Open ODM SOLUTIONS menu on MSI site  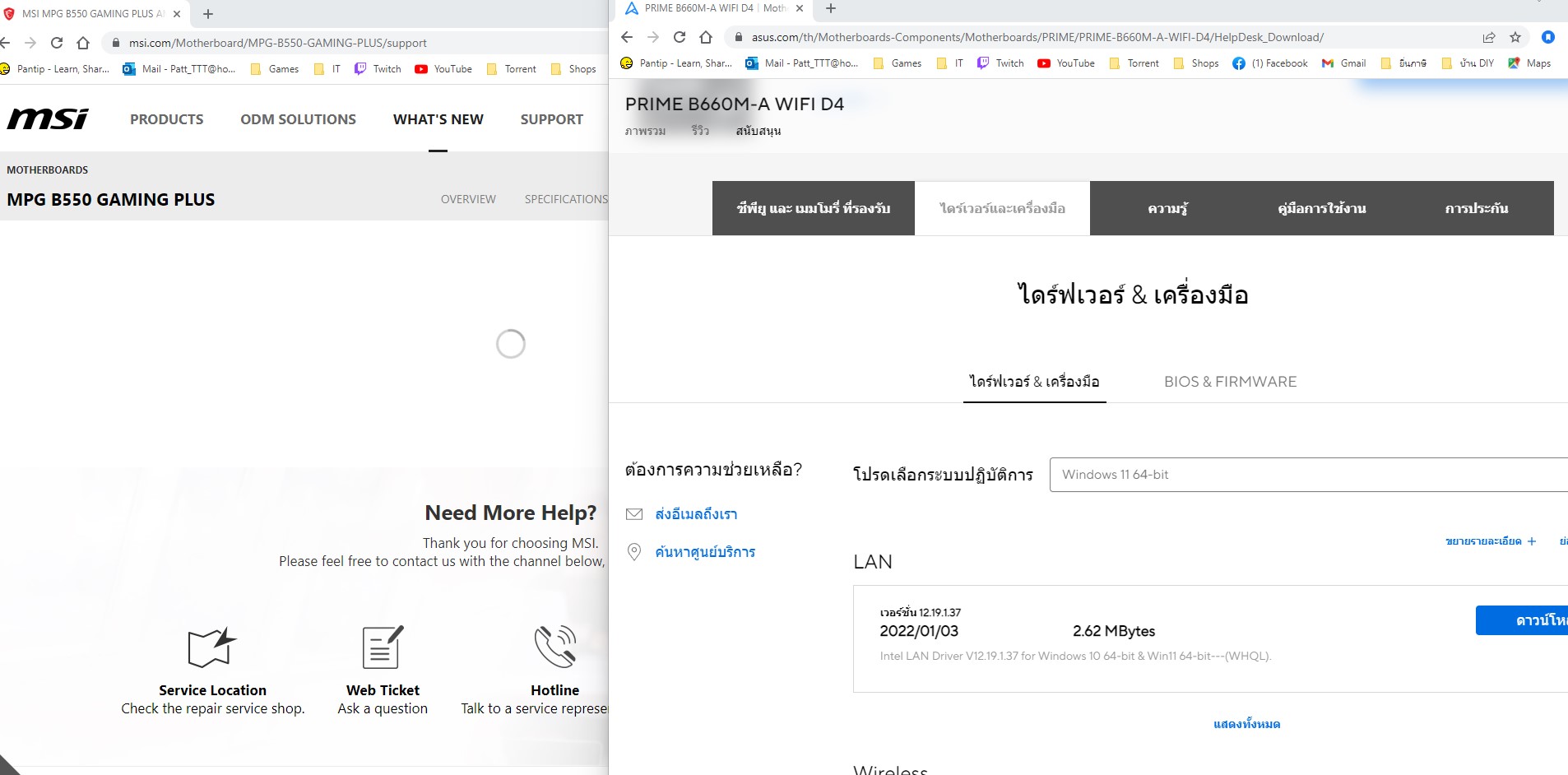point(299,119)
